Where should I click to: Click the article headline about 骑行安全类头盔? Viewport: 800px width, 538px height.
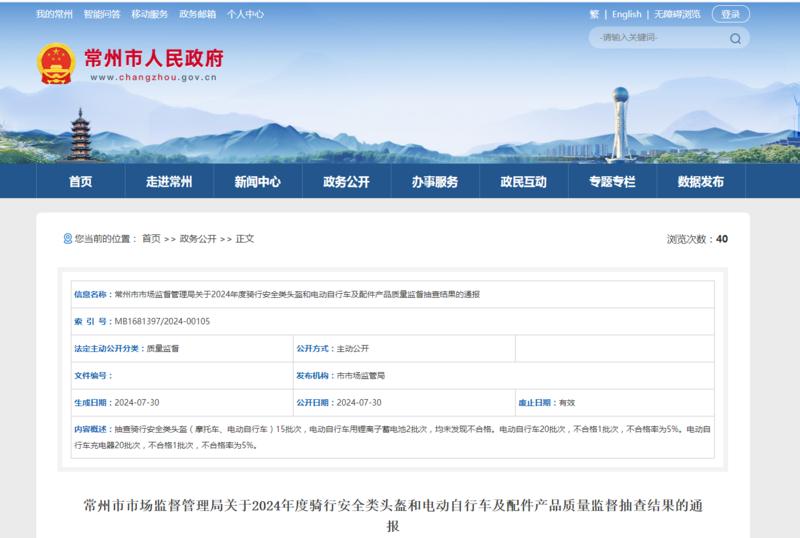coord(393,515)
